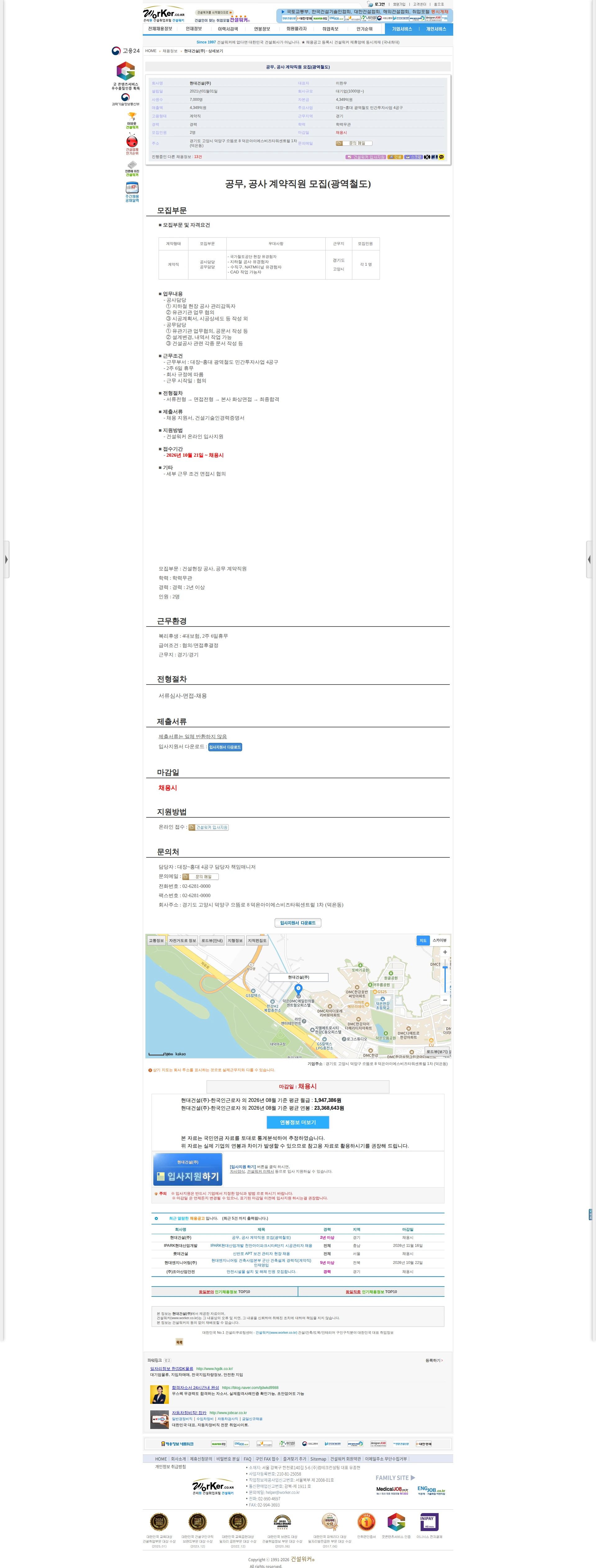Screen dimensions: 596x1568
Task: Open 로드뷰(보기) on the map
Action: (x=437, y=1051)
